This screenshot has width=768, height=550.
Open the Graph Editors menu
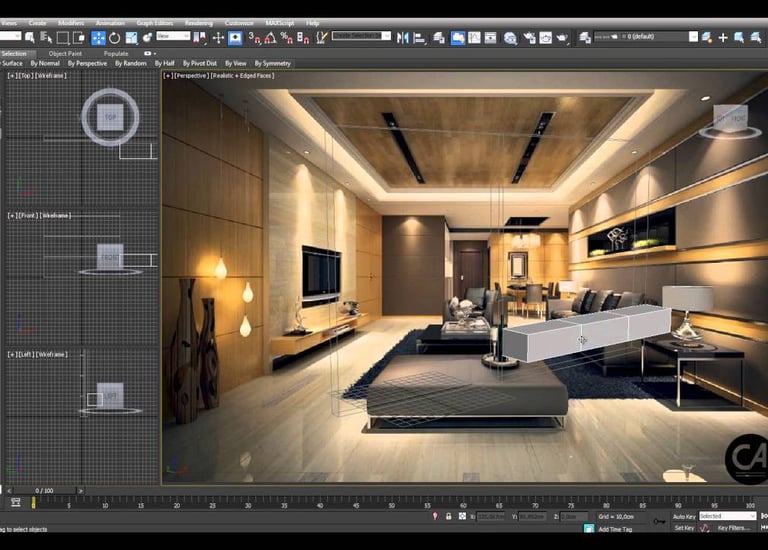tap(155, 23)
